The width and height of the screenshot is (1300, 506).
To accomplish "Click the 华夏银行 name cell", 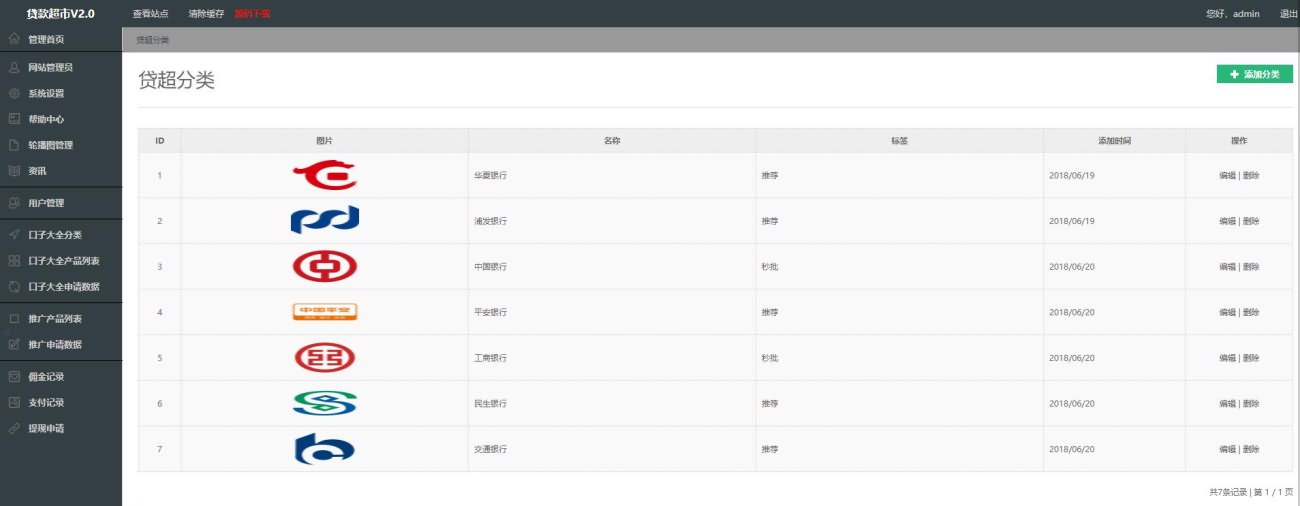I will pos(611,175).
